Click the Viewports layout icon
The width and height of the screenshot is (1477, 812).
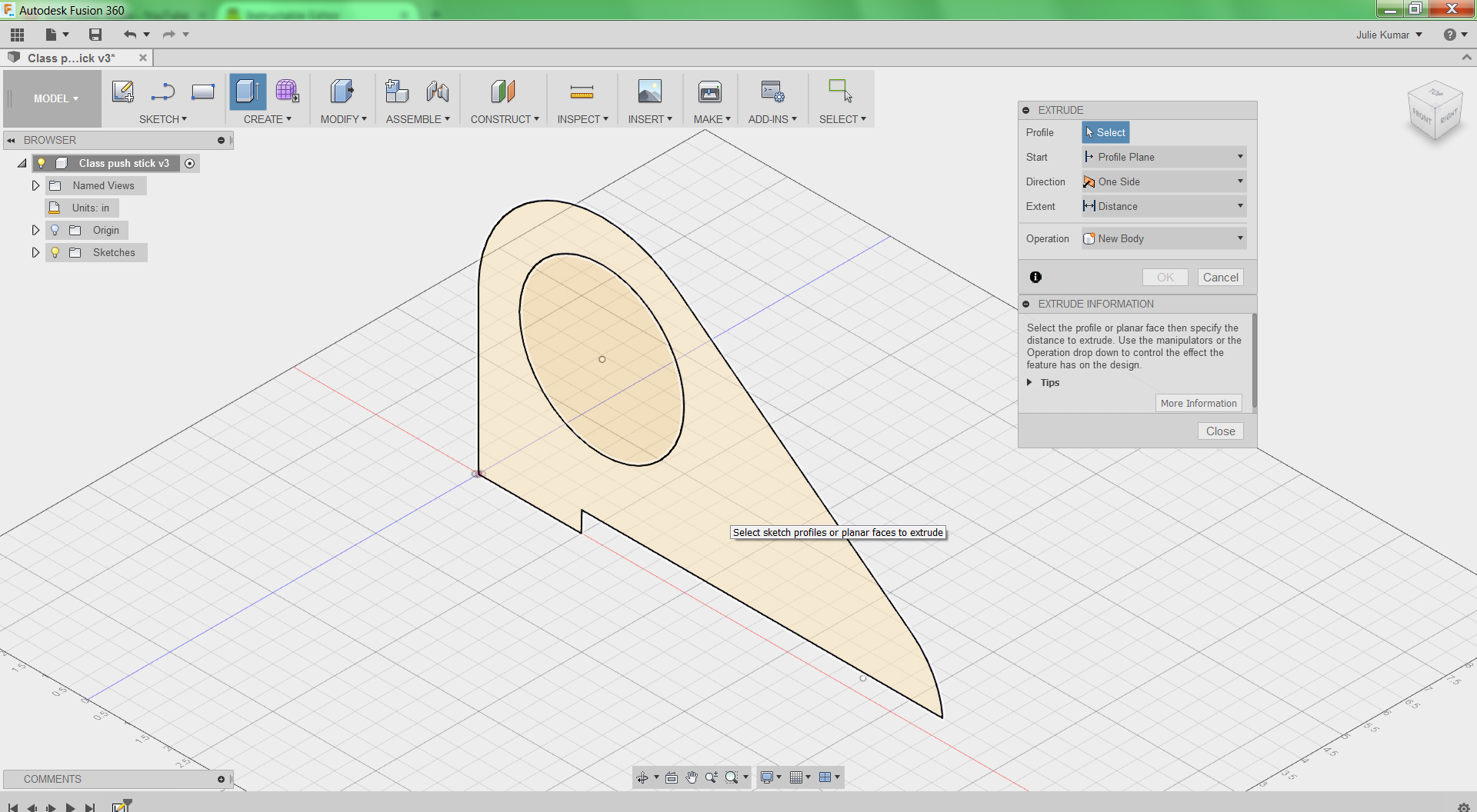pos(825,777)
